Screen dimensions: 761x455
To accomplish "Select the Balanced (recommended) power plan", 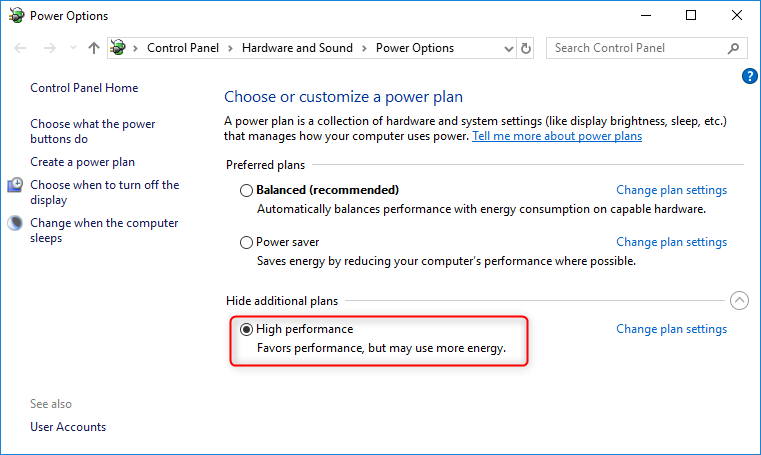I will point(247,190).
